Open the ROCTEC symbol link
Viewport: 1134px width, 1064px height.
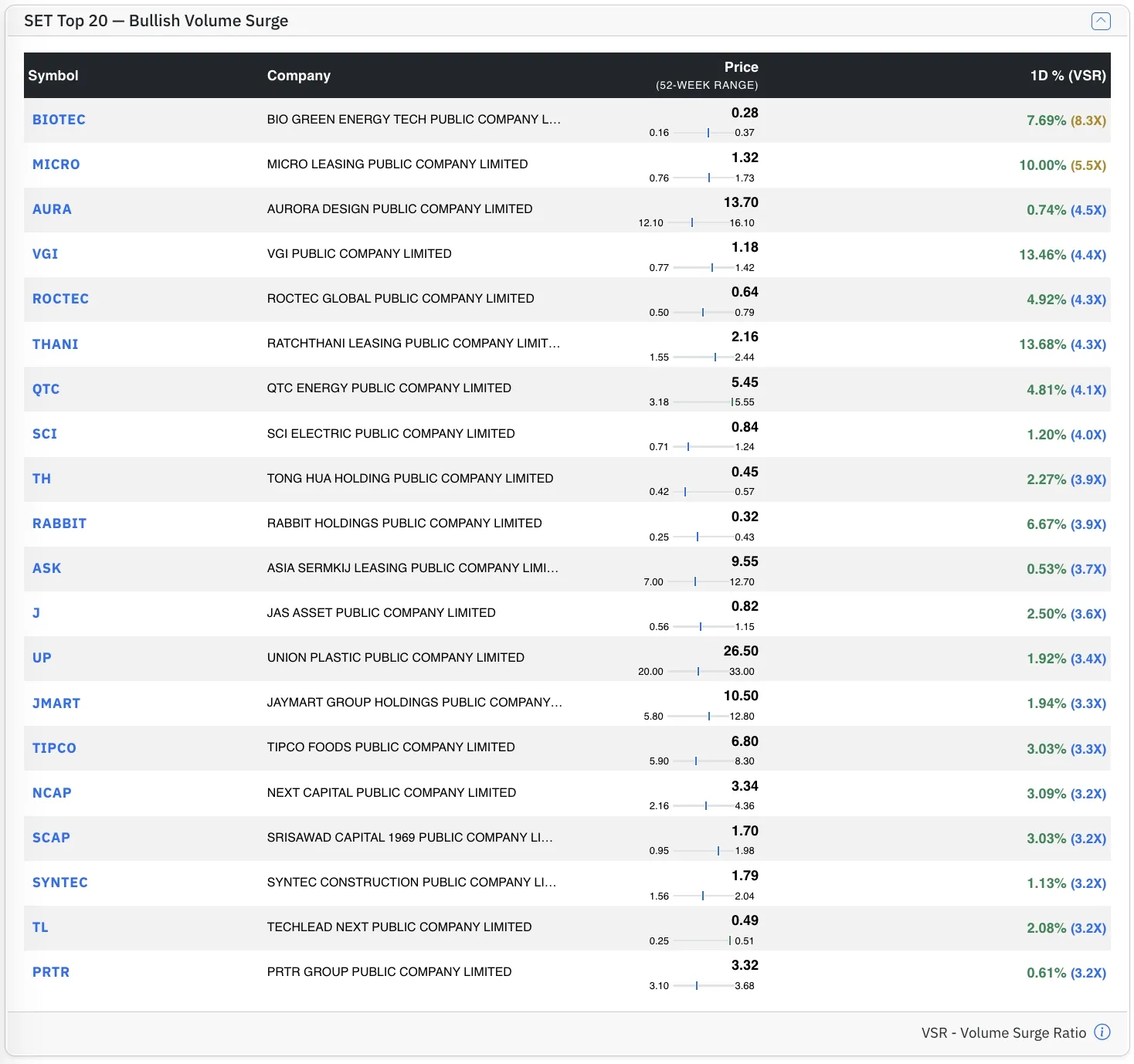pos(60,299)
